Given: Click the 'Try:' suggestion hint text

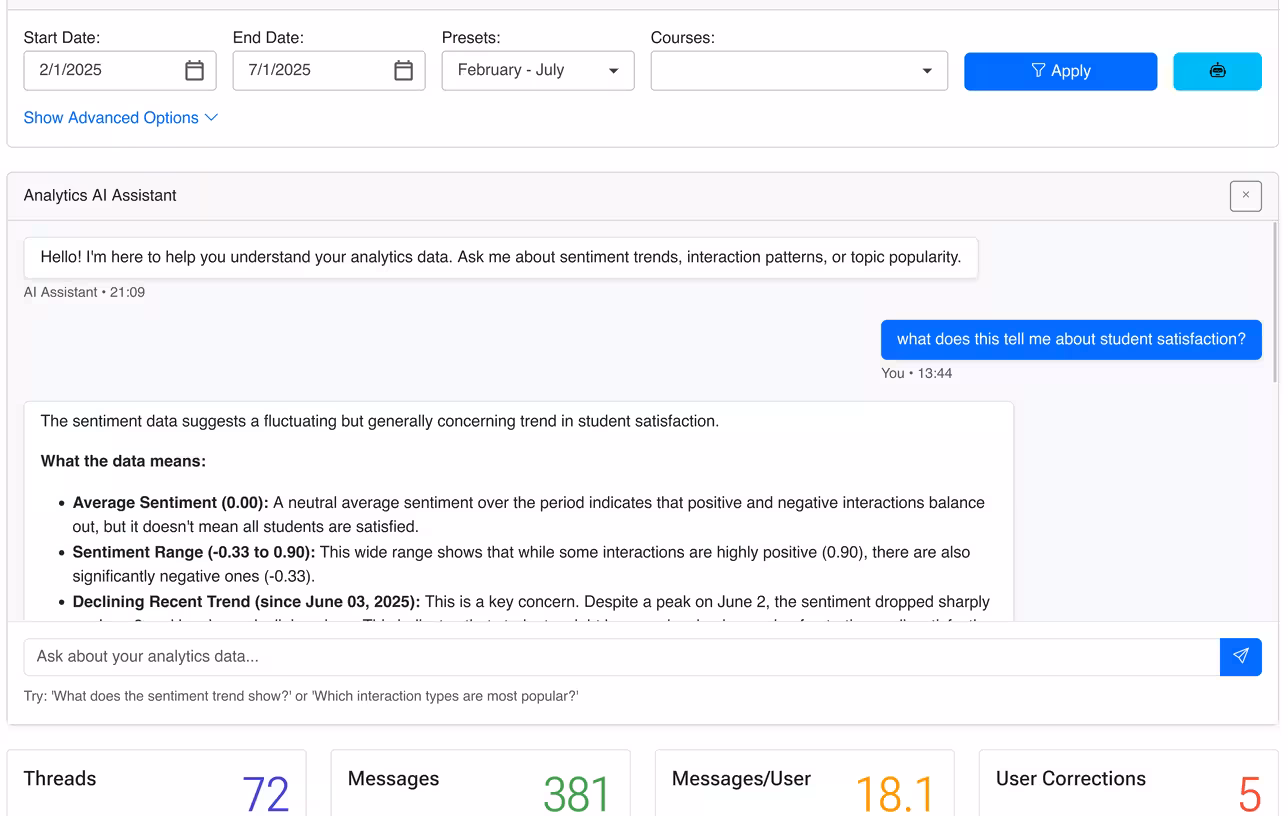Looking at the screenshot, I should [x=301, y=696].
